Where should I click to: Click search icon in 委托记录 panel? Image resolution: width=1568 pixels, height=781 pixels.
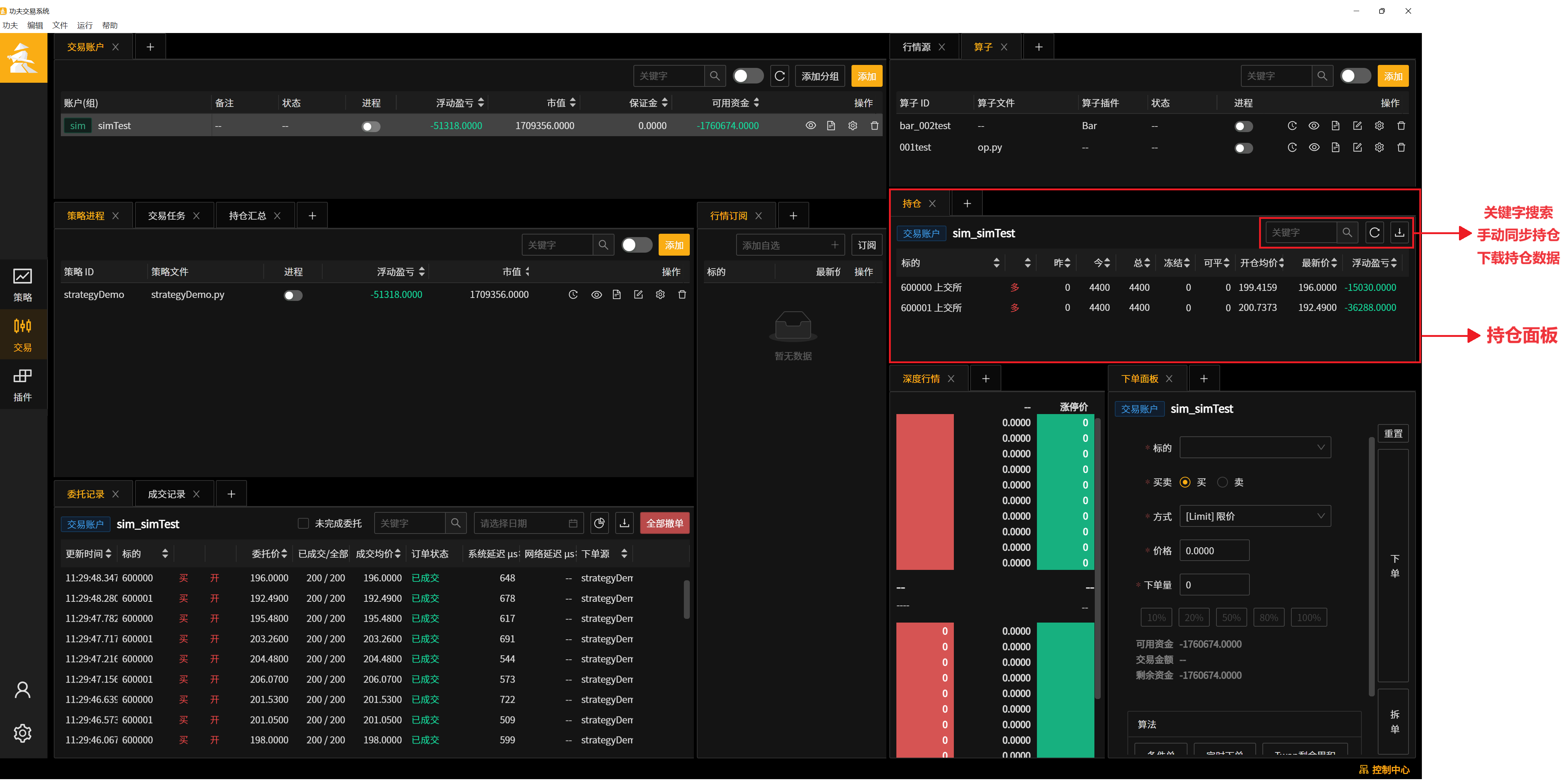coord(455,524)
